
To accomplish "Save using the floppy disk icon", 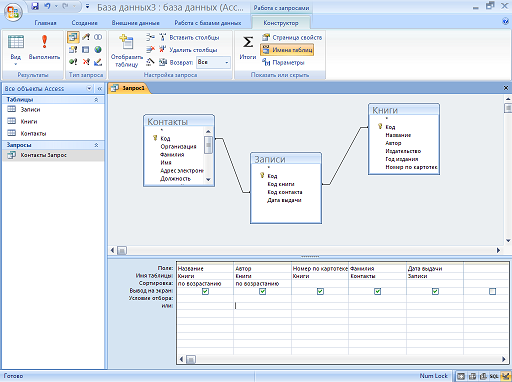I will pos(35,6).
